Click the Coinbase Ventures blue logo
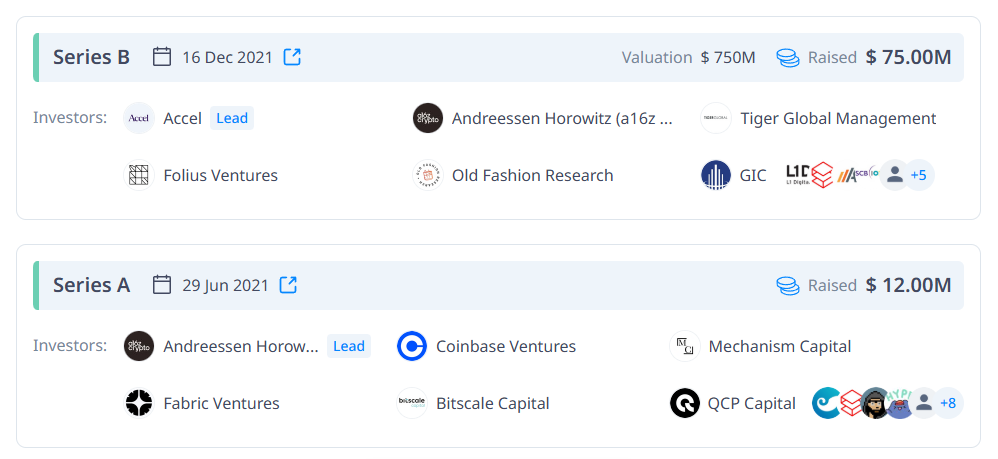 [x=412, y=346]
